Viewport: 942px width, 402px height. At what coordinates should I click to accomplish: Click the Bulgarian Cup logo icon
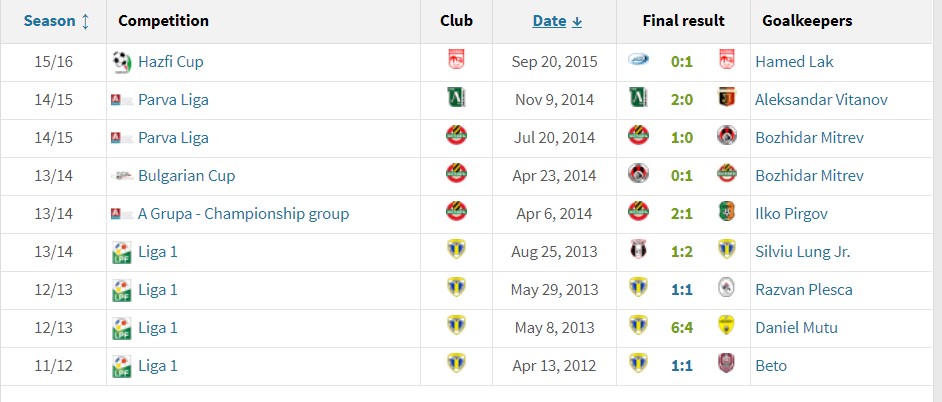(122, 176)
